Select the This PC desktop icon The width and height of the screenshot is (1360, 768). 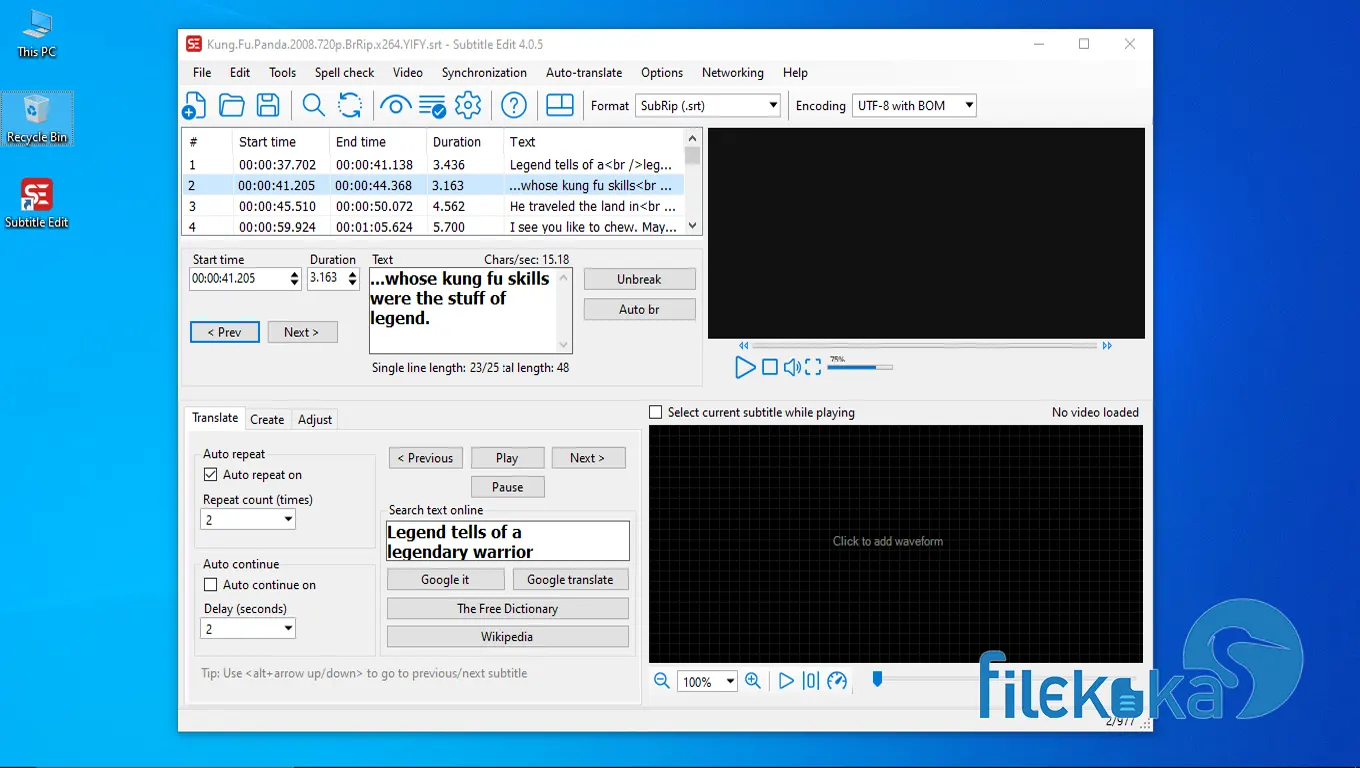[37, 33]
